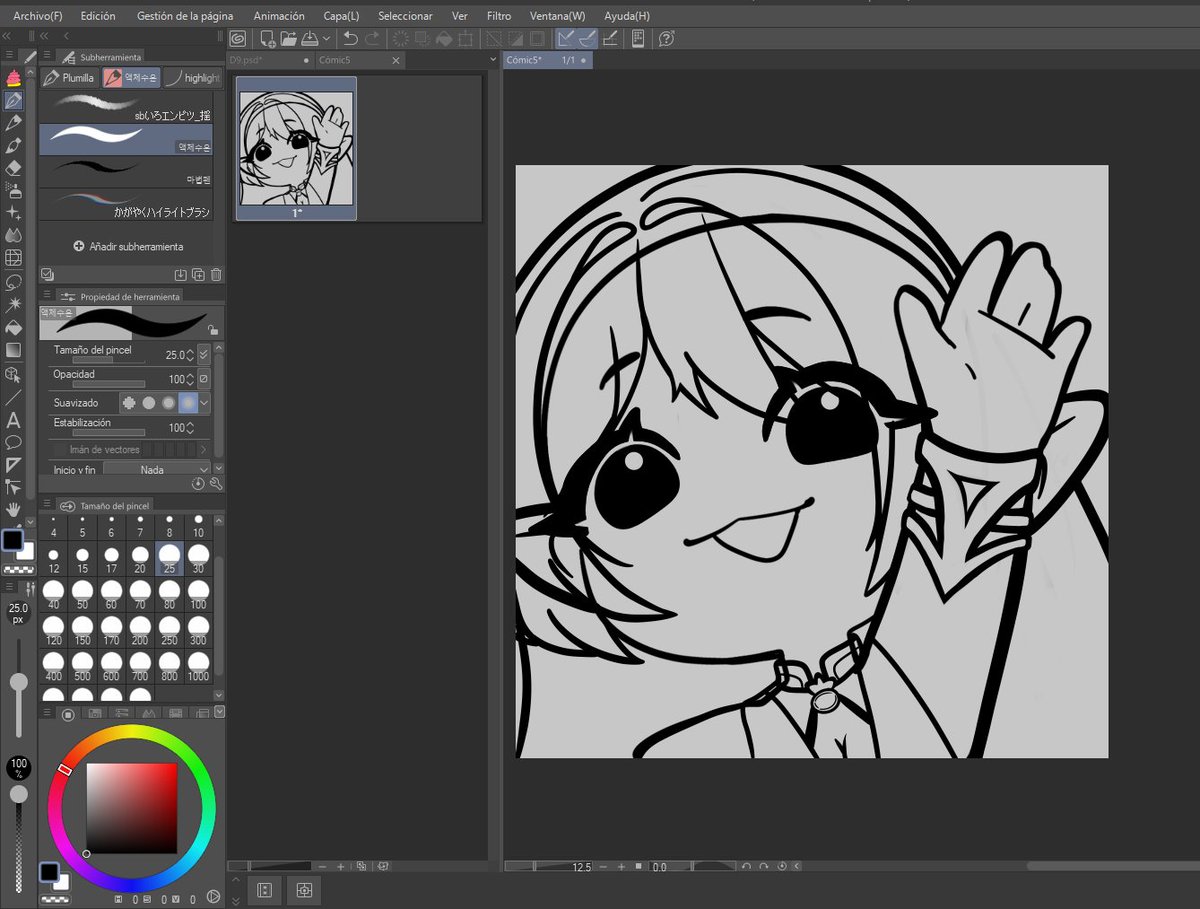Select brush size 50 preset
Viewport: 1200px width, 909px height.
(82, 595)
